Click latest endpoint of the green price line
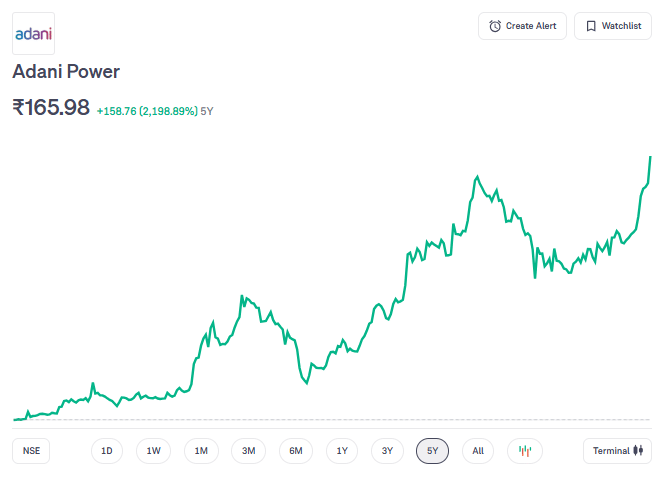672x479 pixels. point(651,157)
